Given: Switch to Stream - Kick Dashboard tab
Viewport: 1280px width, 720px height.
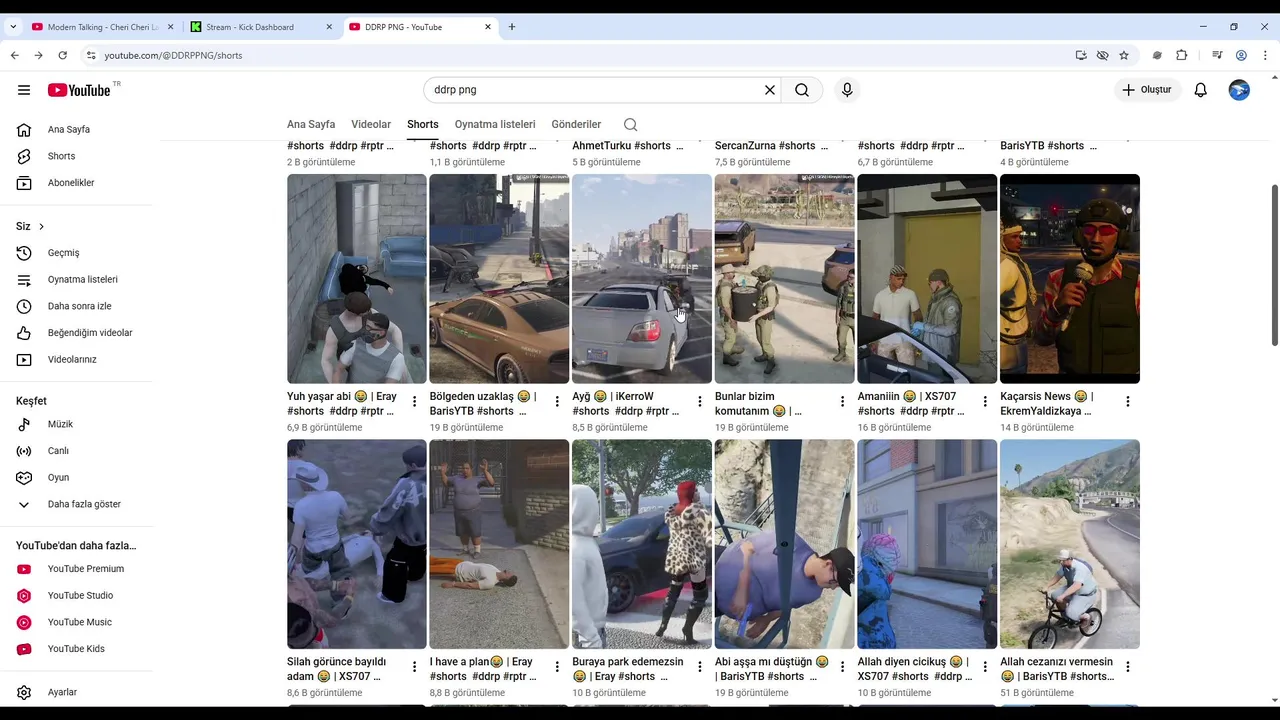Looking at the screenshot, I should pyautogui.click(x=261, y=27).
